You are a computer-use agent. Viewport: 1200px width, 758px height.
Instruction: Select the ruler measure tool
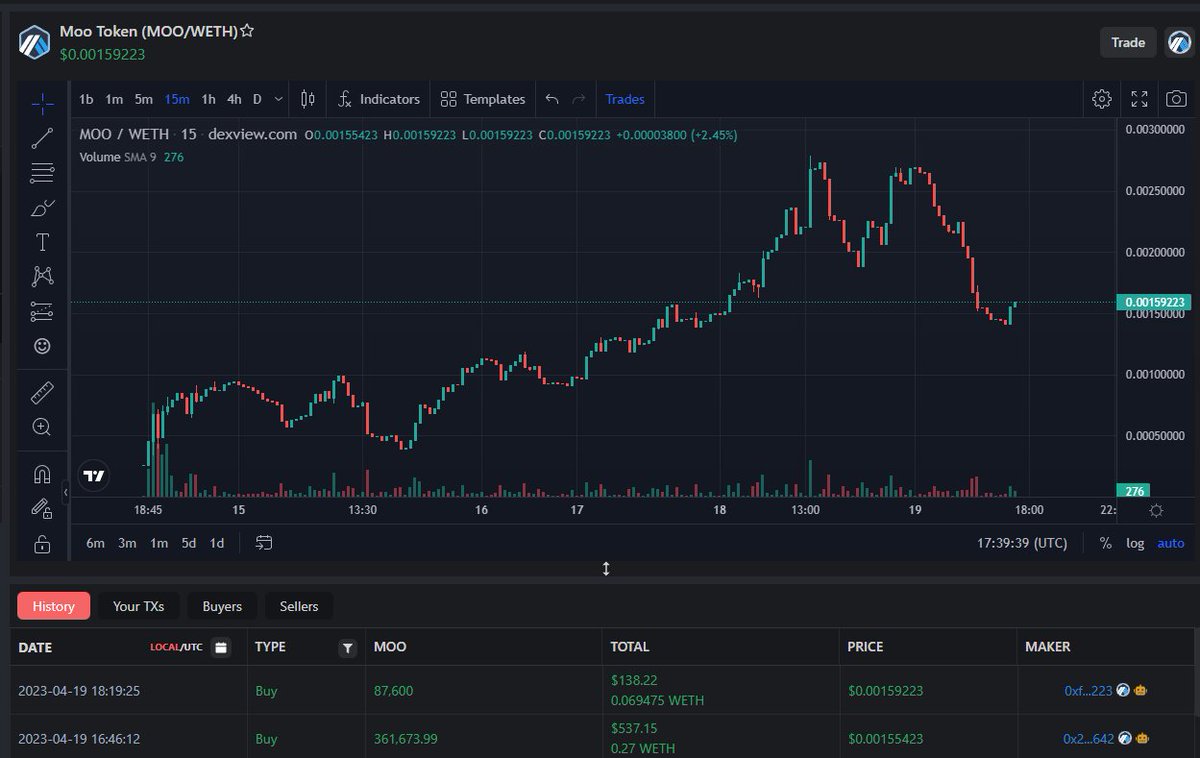coord(41,391)
